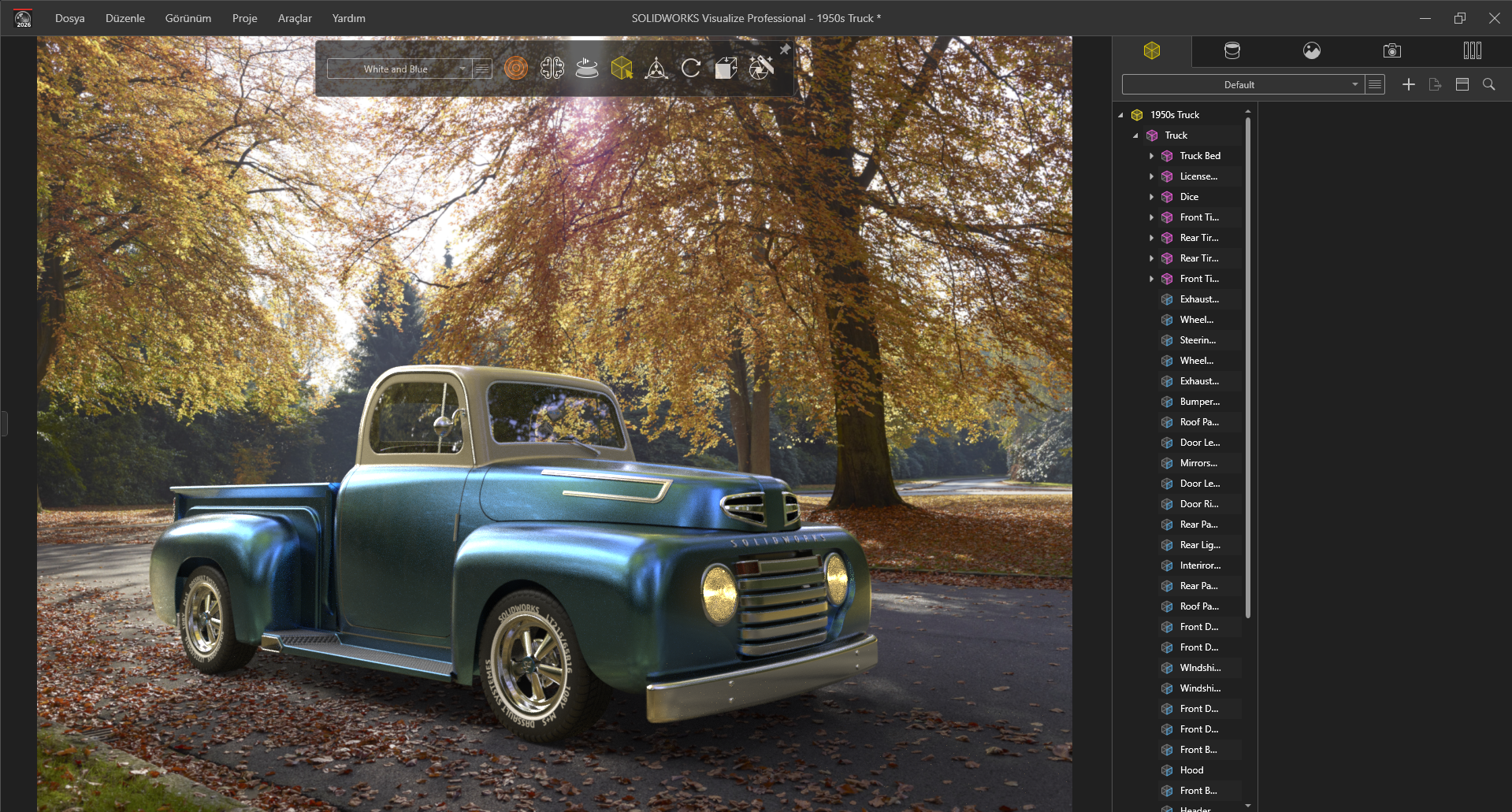The image size is (1512, 812).
Task: Switch to the Appearances paint bucket tab
Action: point(1232,51)
